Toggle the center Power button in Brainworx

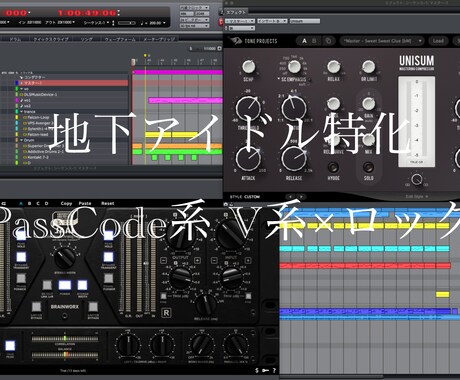pos(65,285)
